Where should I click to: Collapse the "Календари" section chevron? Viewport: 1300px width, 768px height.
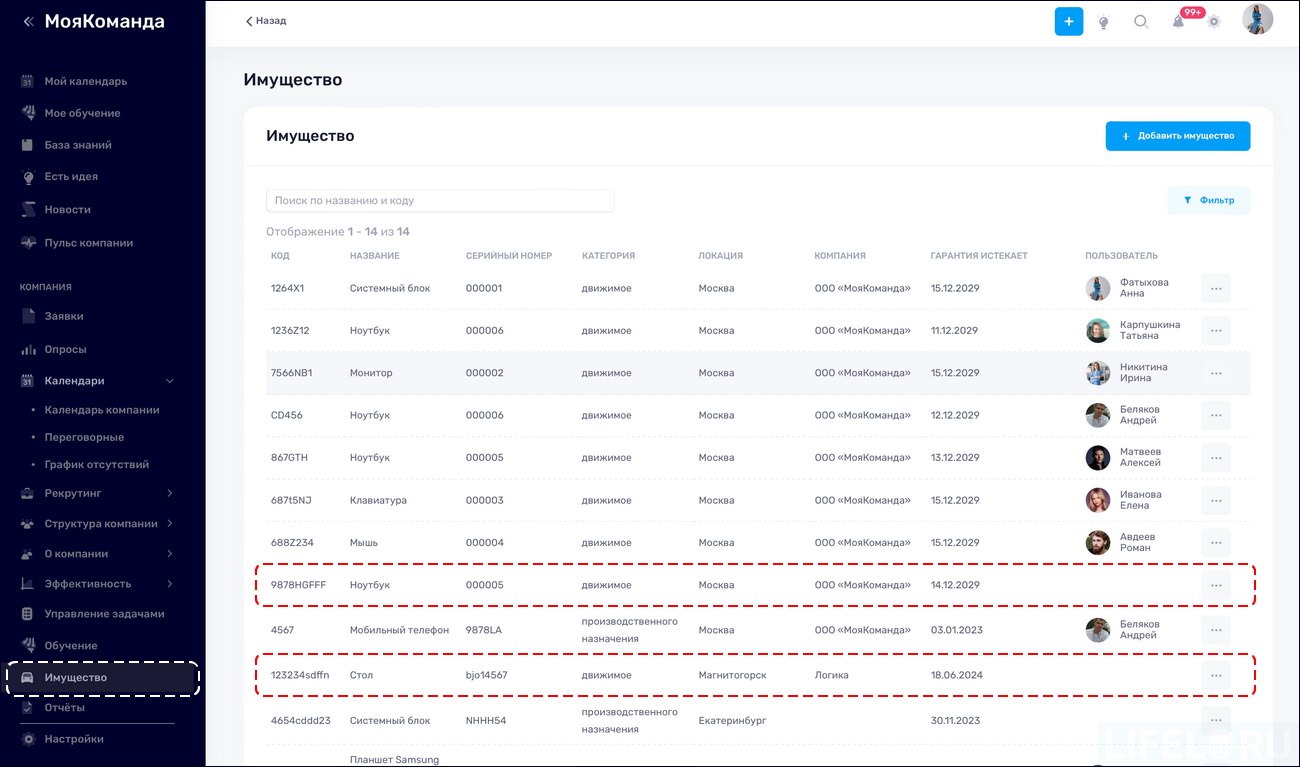tap(169, 380)
